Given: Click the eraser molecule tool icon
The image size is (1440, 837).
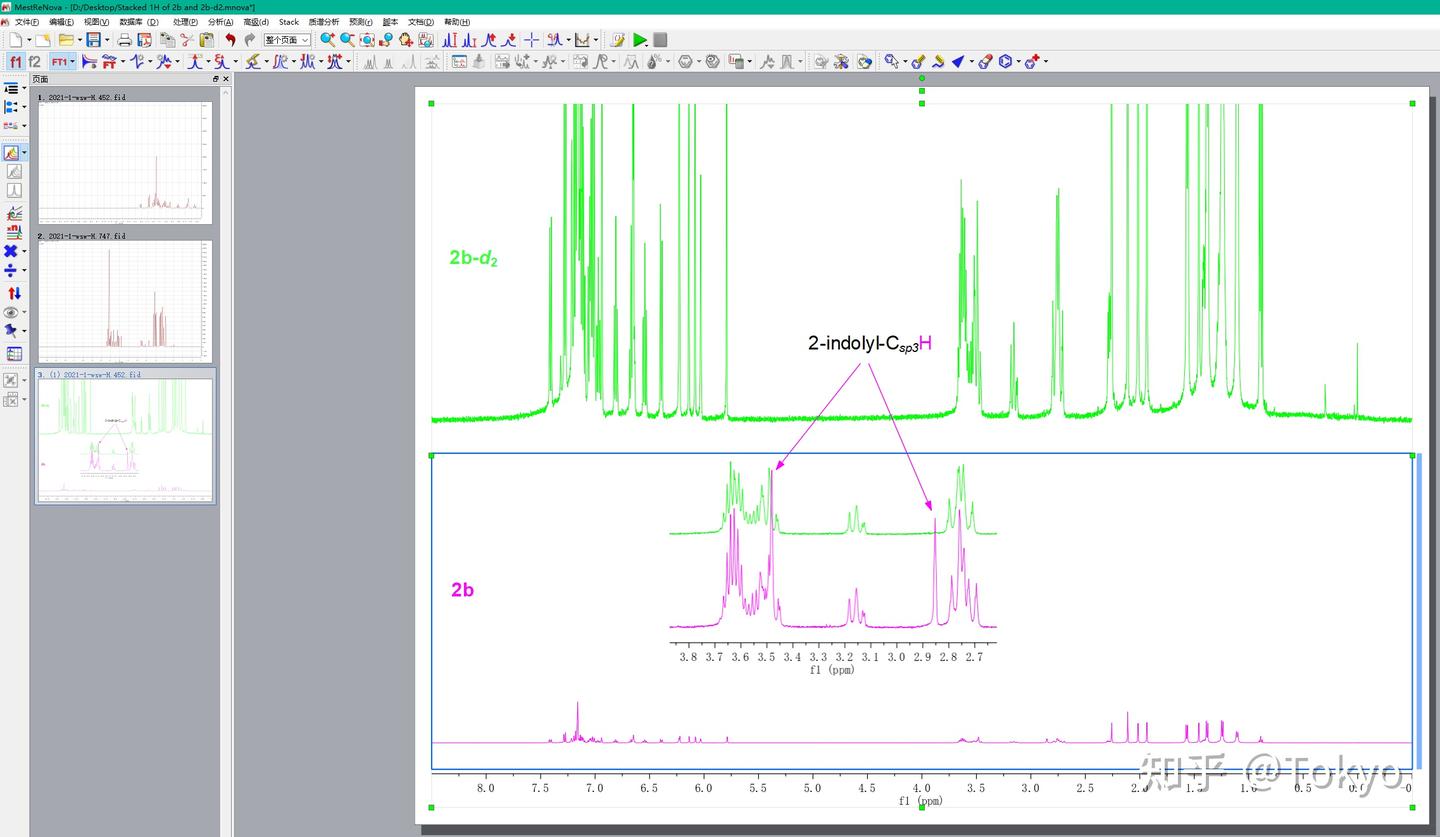Looking at the screenshot, I should (x=985, y=62).
